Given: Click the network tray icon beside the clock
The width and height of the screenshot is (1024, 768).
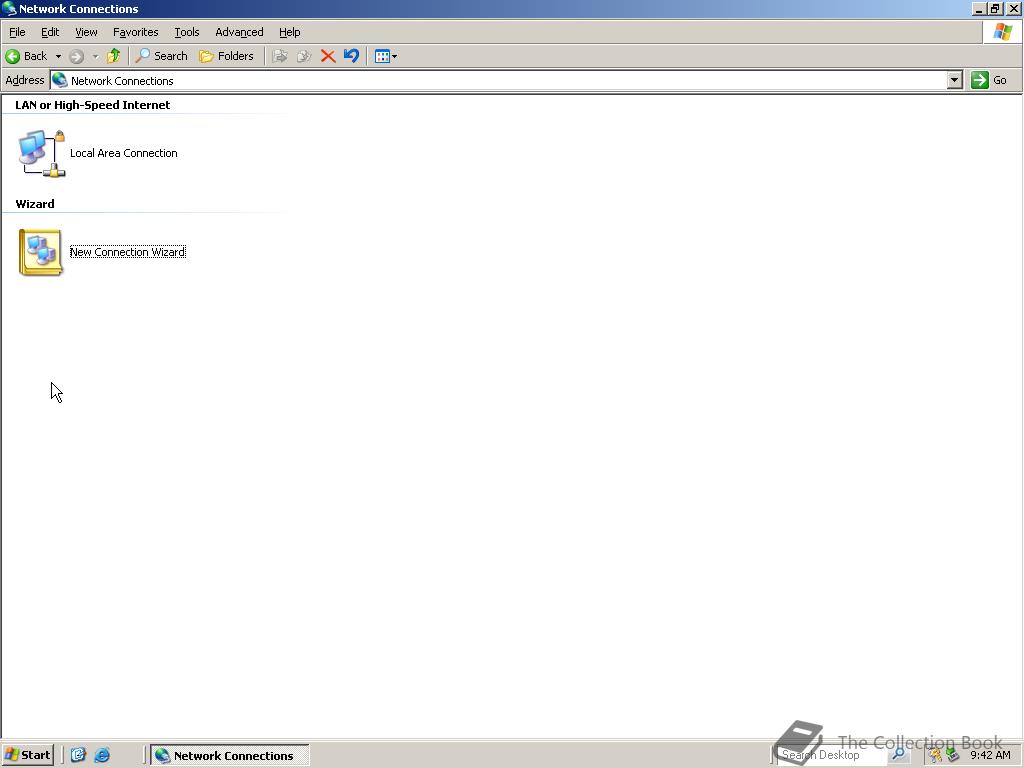Looking at the screenshot, I should tap(952, 755).
